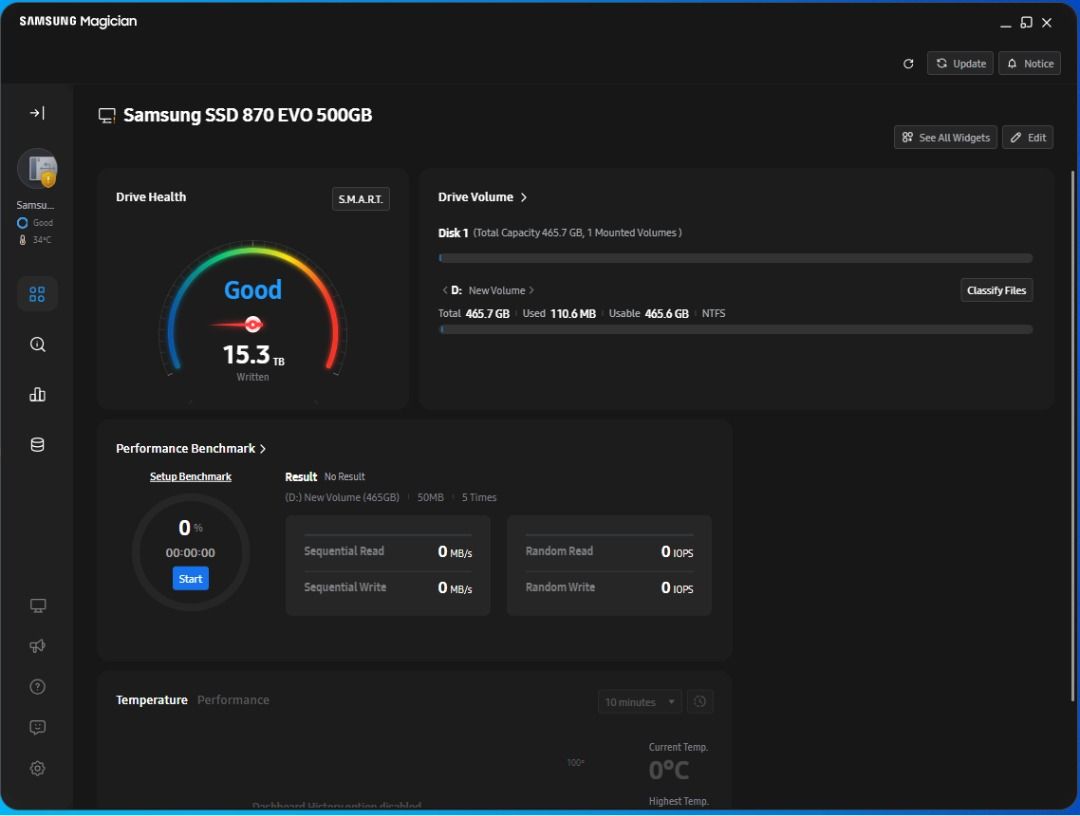
Task: Open the feedback chat bubble icon
Action: coord(37,727)
